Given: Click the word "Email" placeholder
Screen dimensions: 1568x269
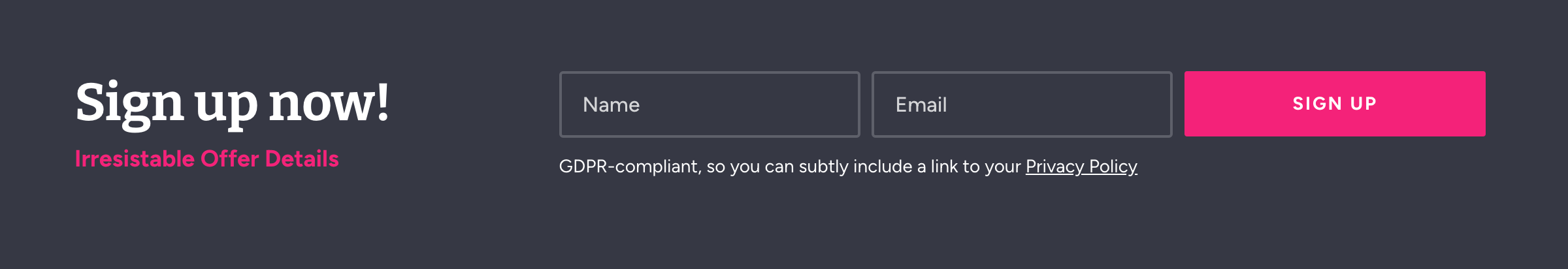Looking at the screenshot, I should click(921, 104).
